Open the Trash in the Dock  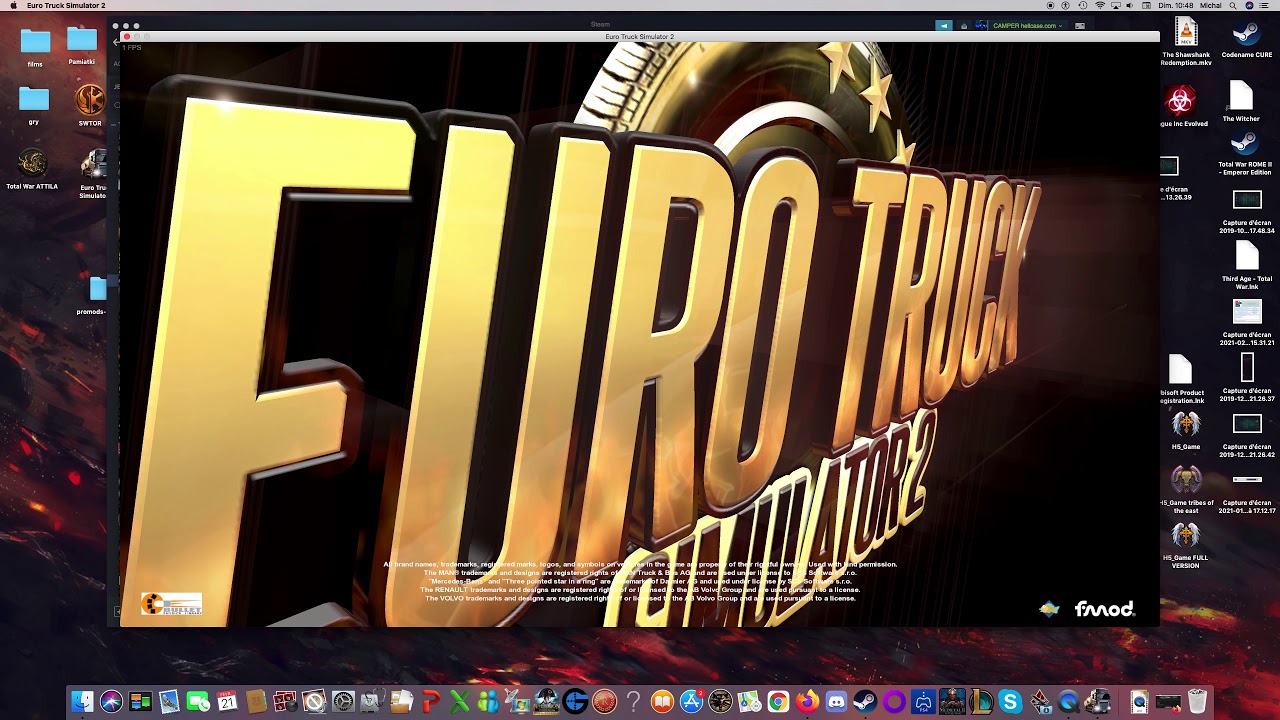click(x=1197, y=702)
